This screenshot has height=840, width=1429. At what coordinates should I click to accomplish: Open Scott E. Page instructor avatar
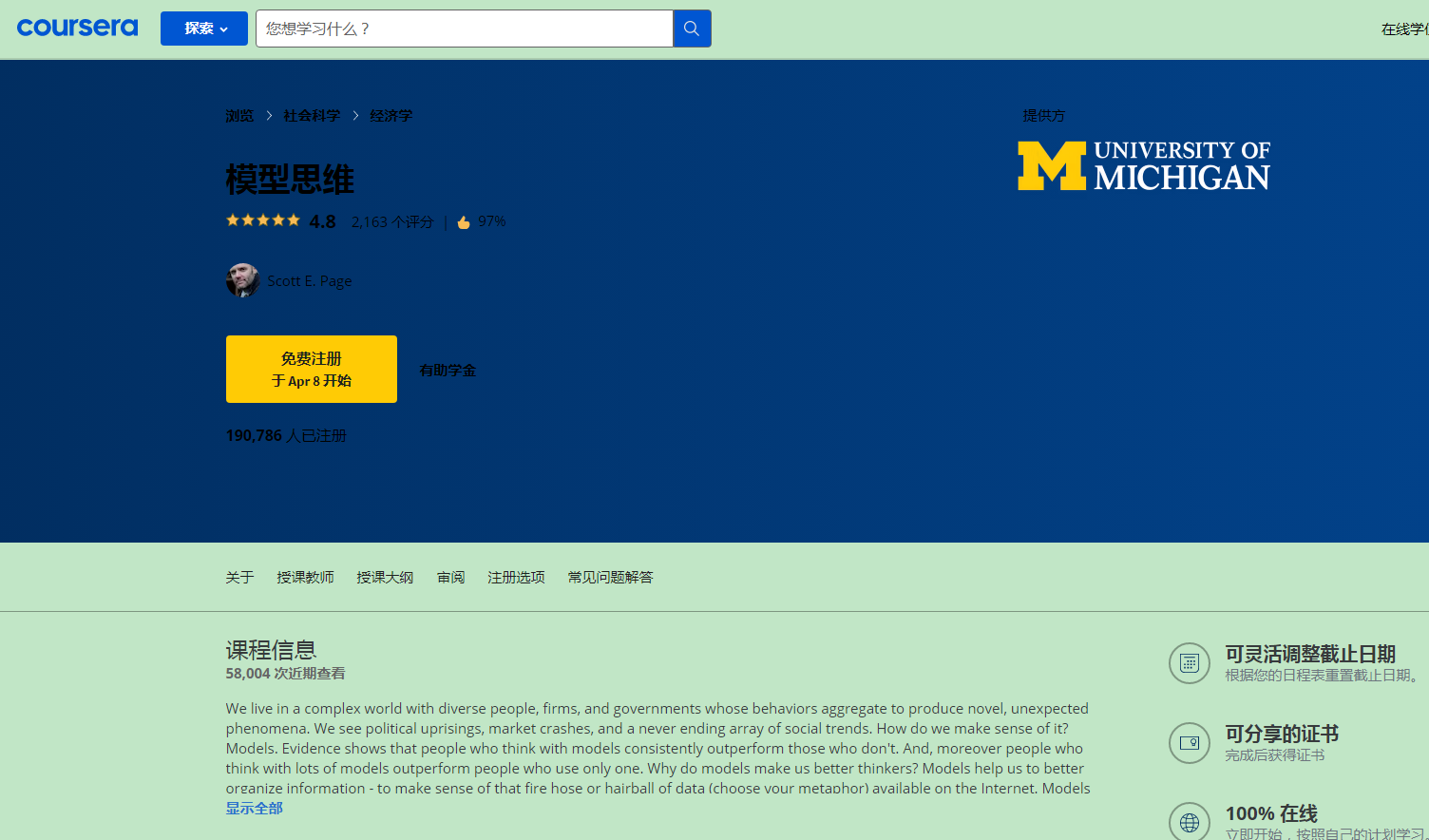pos(243,280)
